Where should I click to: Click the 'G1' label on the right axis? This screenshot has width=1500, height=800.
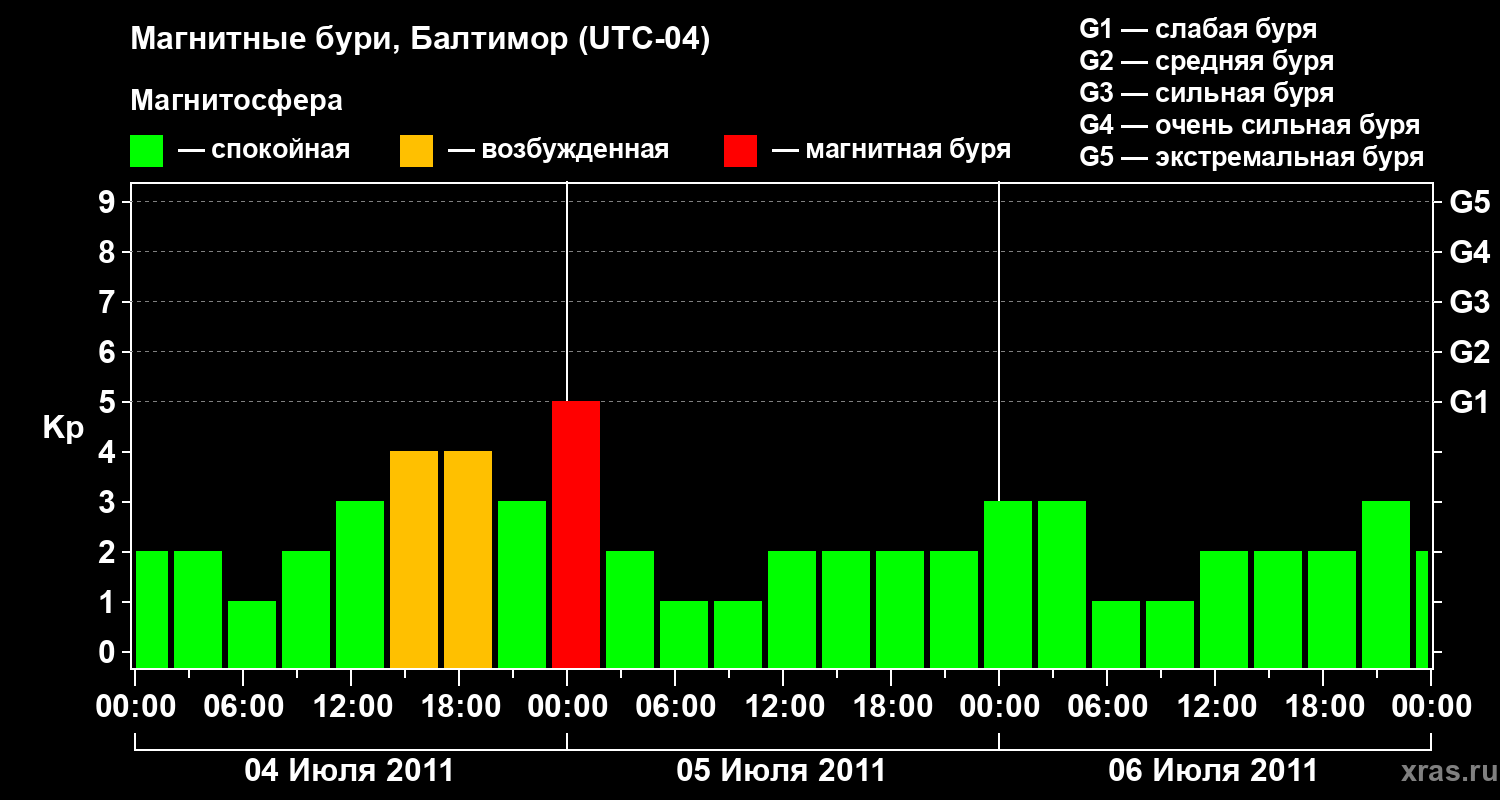coord(1469,402)
